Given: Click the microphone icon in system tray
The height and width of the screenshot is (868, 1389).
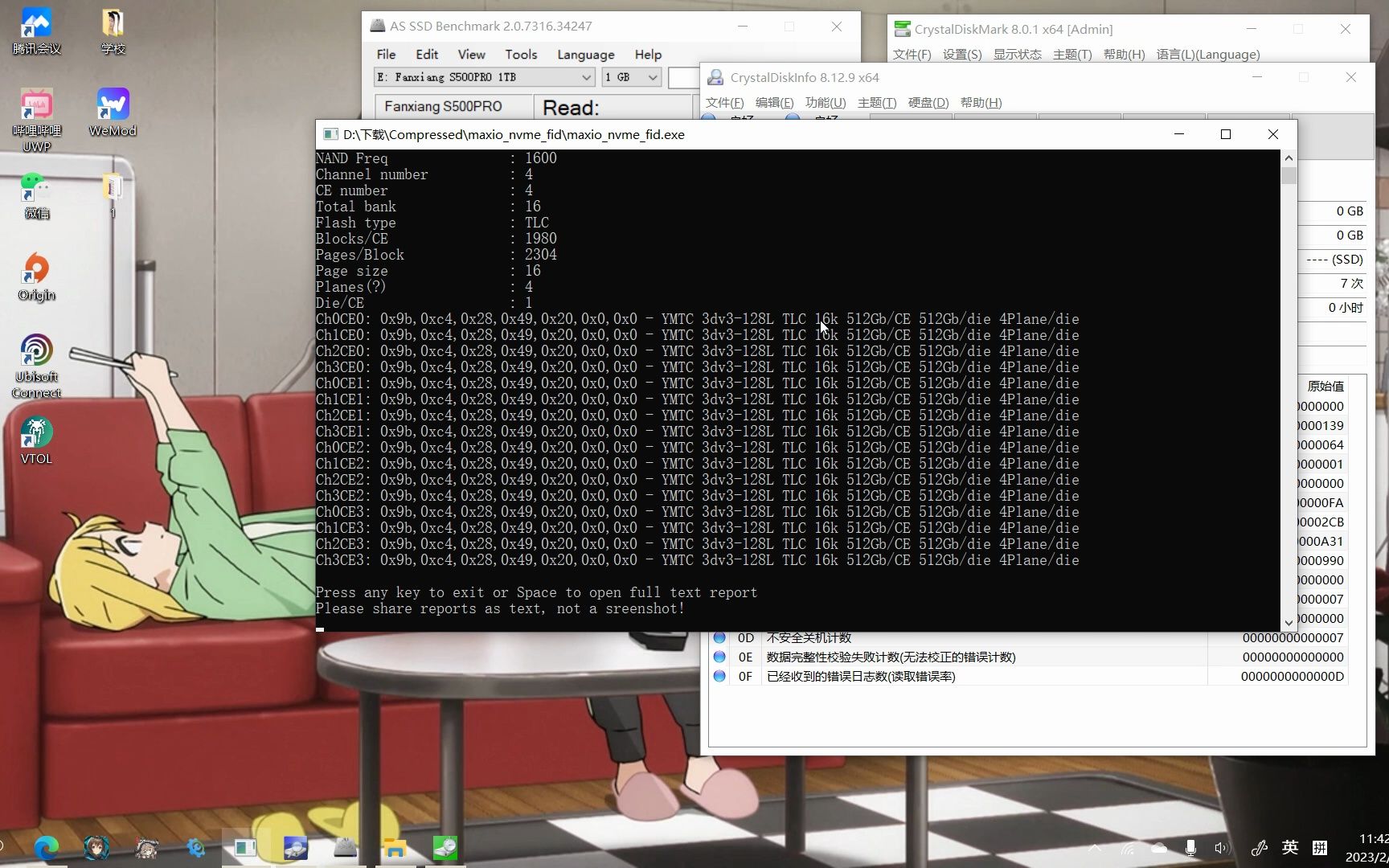Looking at the screenshot, I should coord(1190,848).
